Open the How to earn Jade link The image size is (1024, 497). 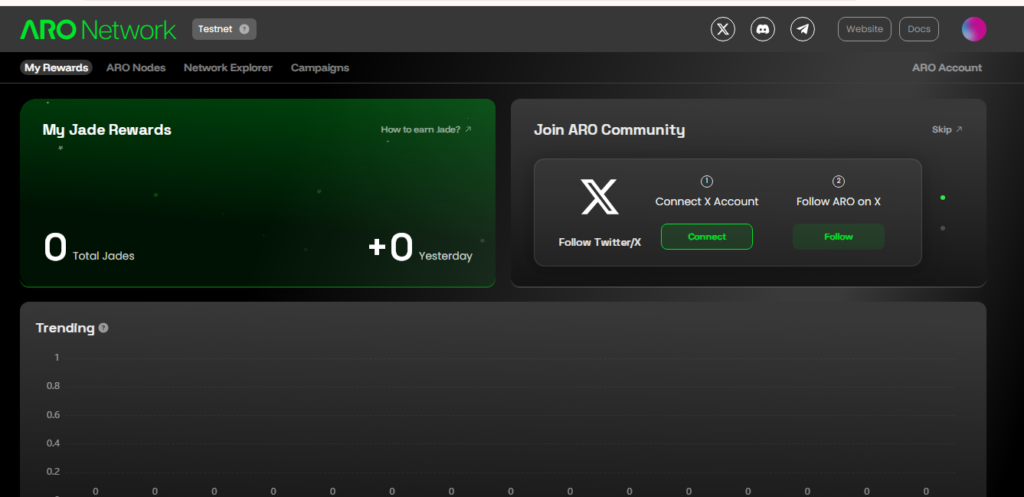(426, 129)
